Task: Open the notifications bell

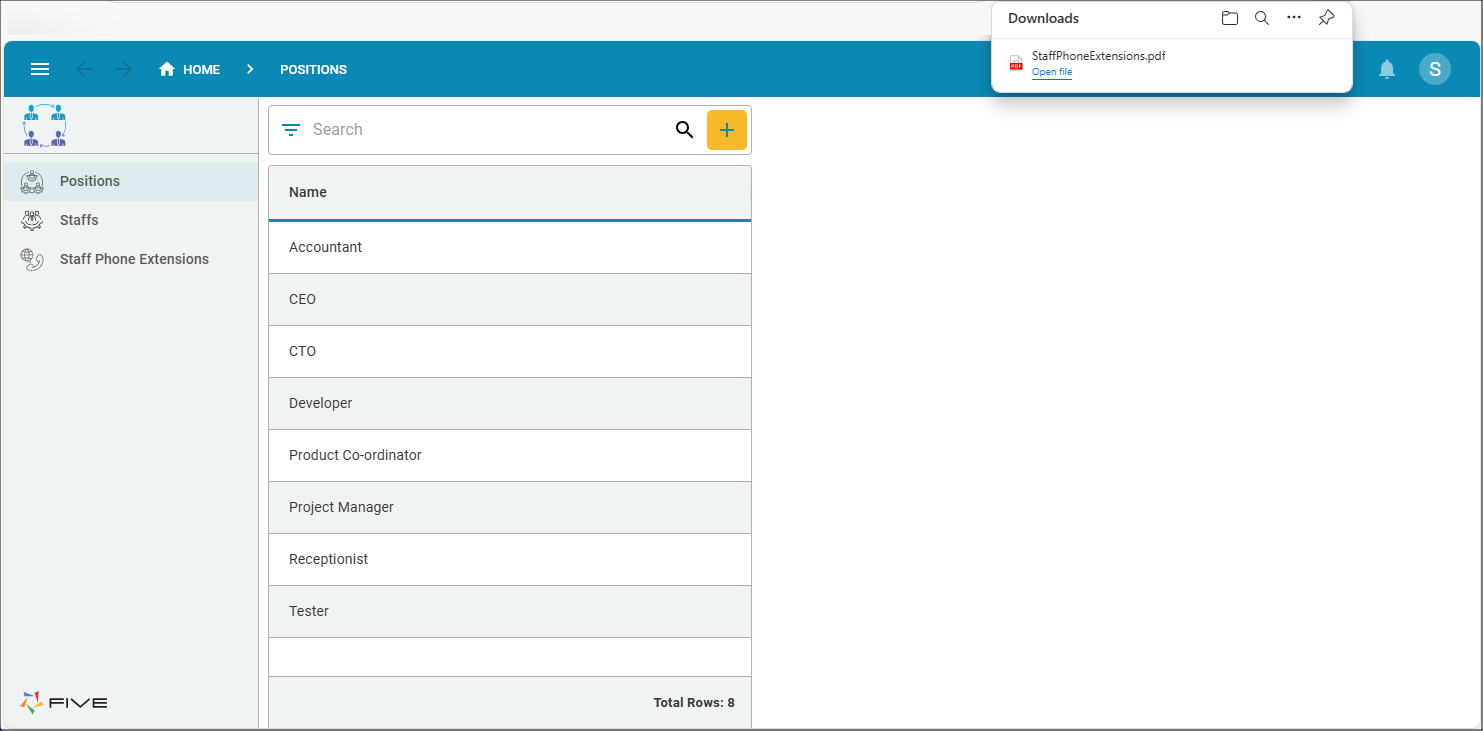Action: click(x=1386, y=69)
